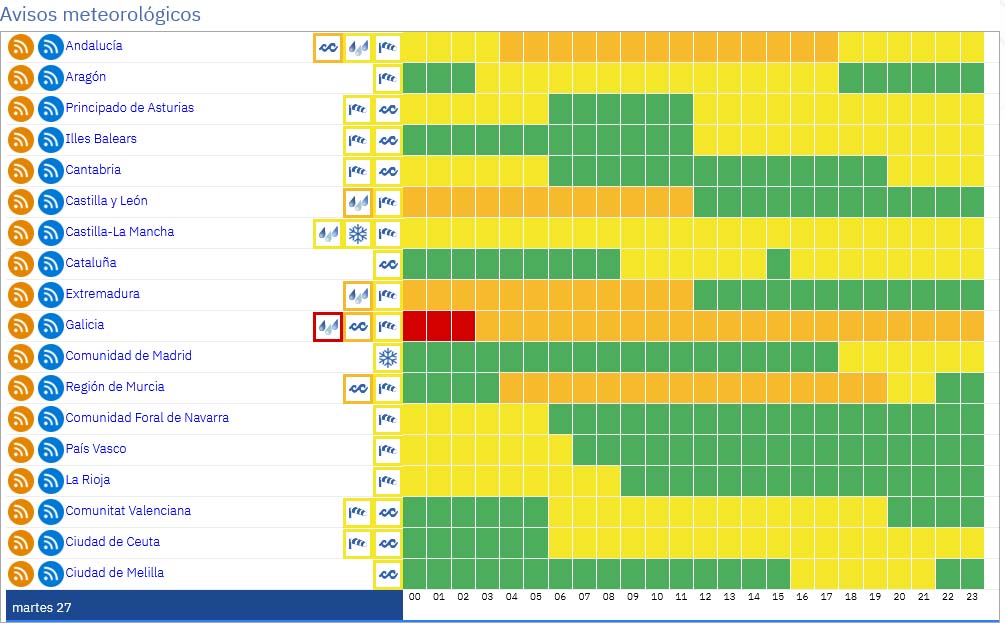Open the blue feed icon for Galicia

click(x=51, y=326)
